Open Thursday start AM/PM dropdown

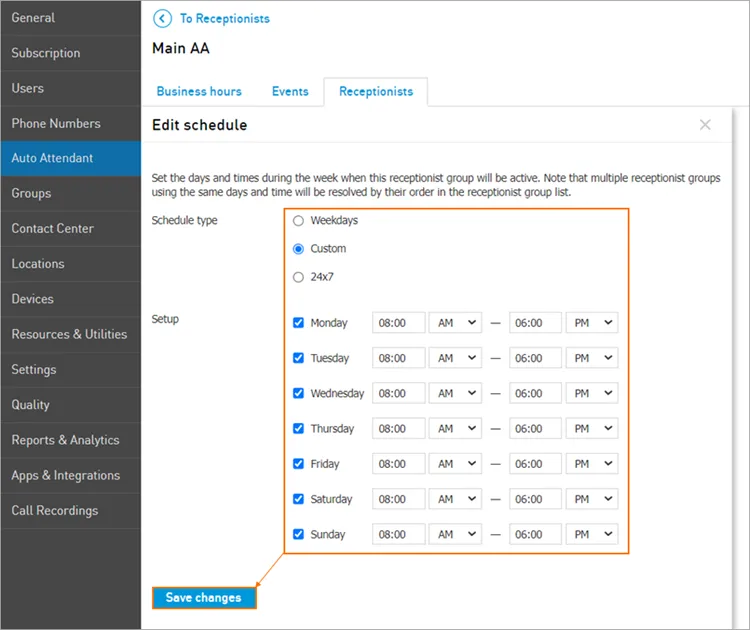point(455,428)
